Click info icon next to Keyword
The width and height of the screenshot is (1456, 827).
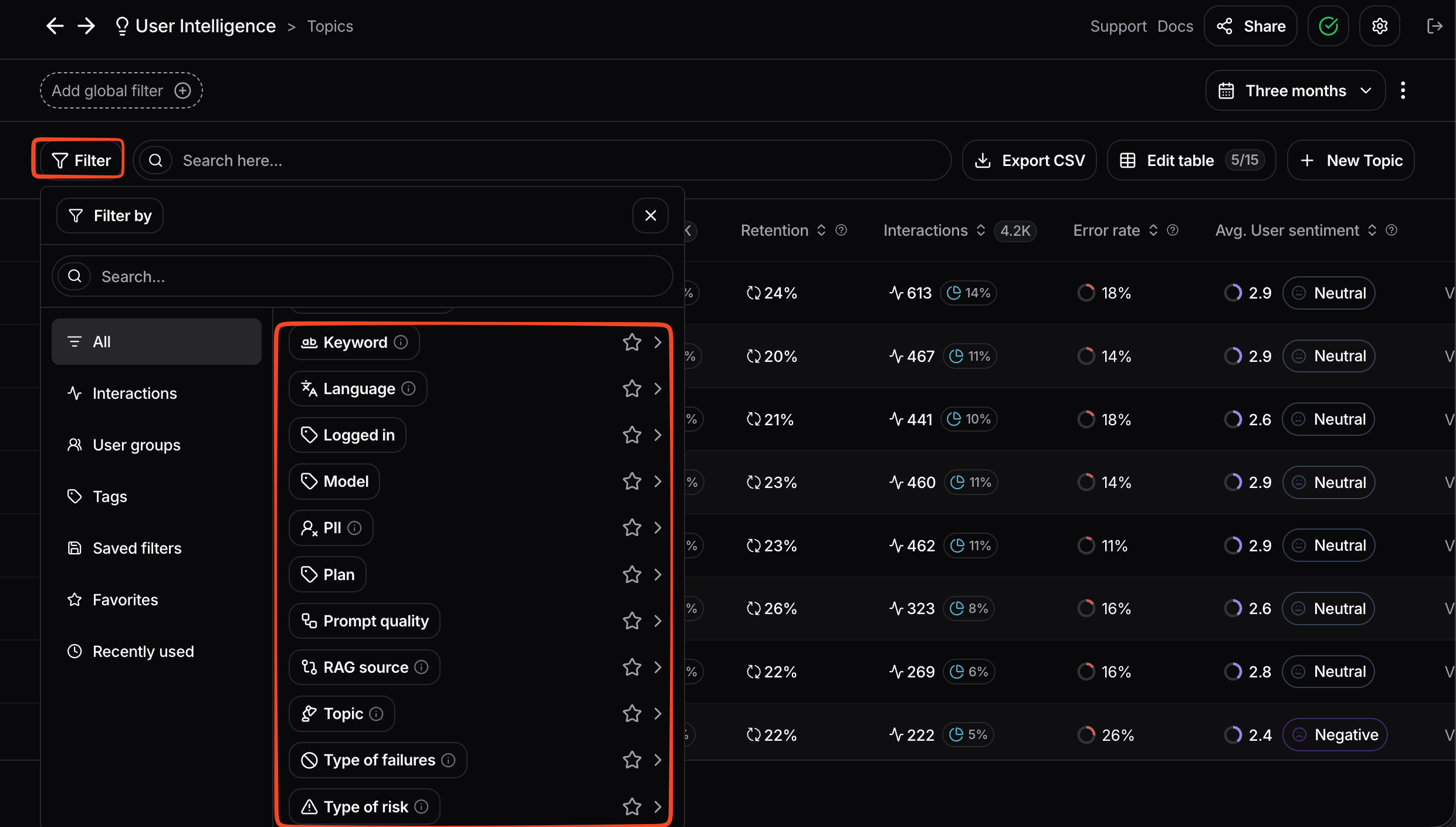pyautogui.click(x=401, y=342)
